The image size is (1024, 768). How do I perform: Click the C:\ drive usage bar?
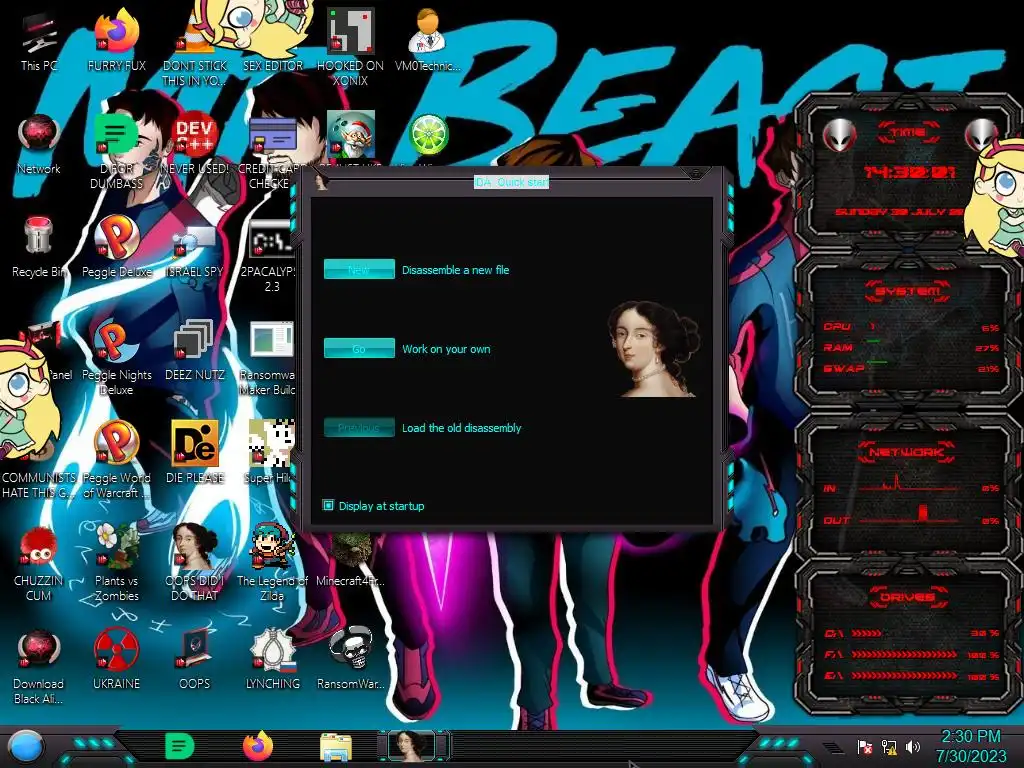click(x=866, y=633)
